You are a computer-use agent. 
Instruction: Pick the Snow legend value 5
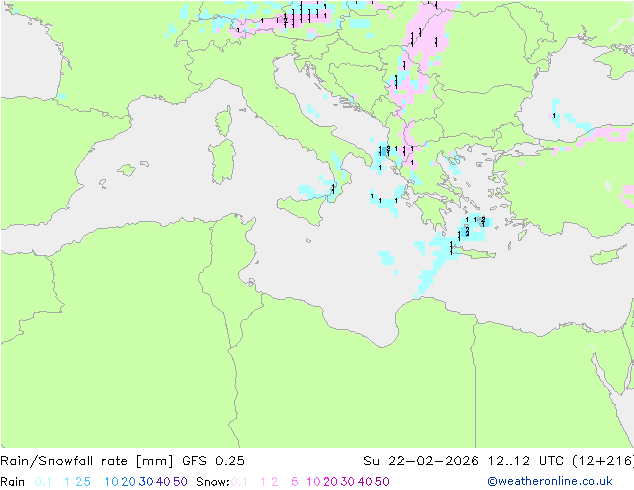pyautogui.click(x=294, y=482)
